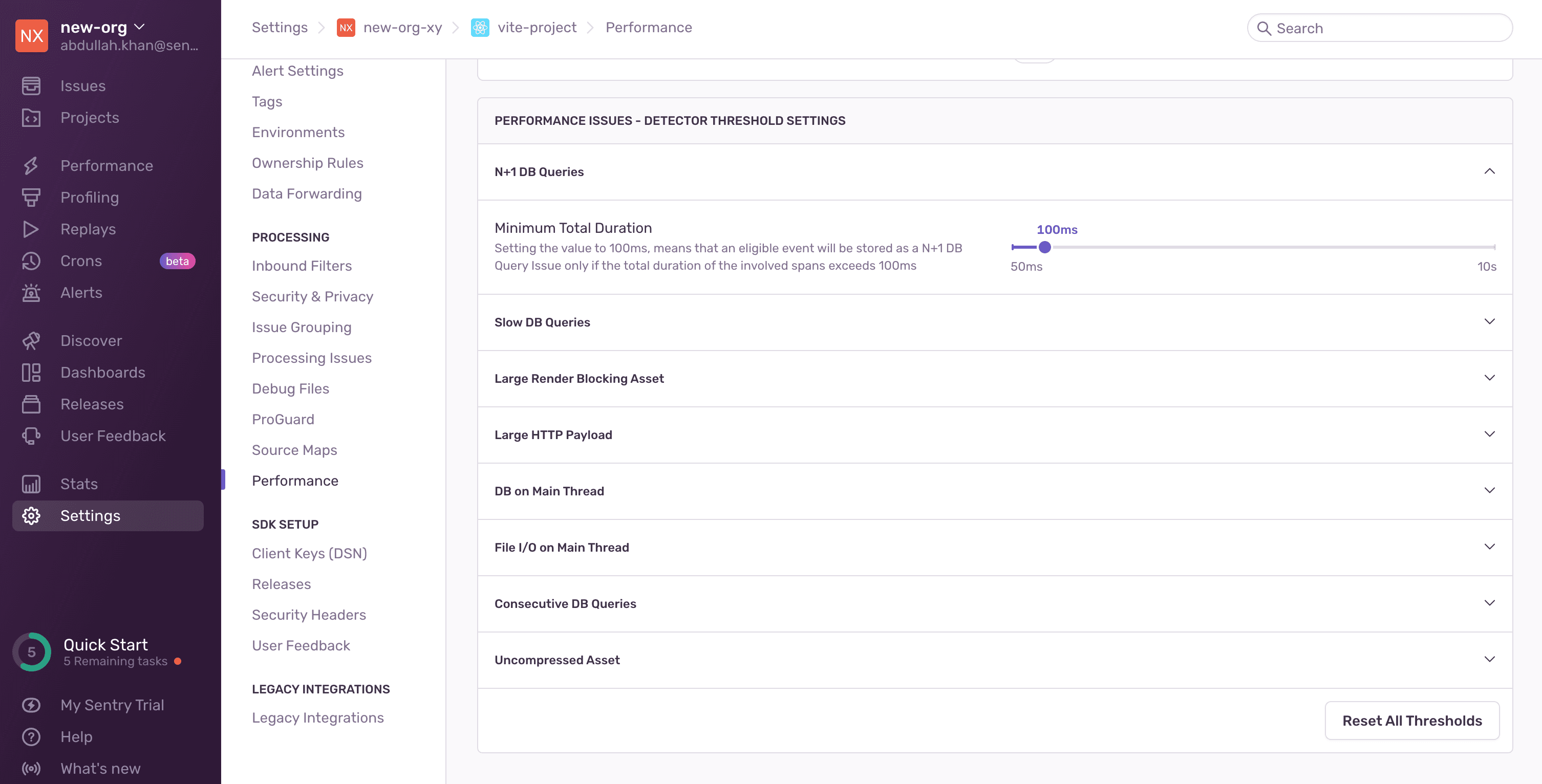Open the Issues view from sidebar

coord(32,85)
